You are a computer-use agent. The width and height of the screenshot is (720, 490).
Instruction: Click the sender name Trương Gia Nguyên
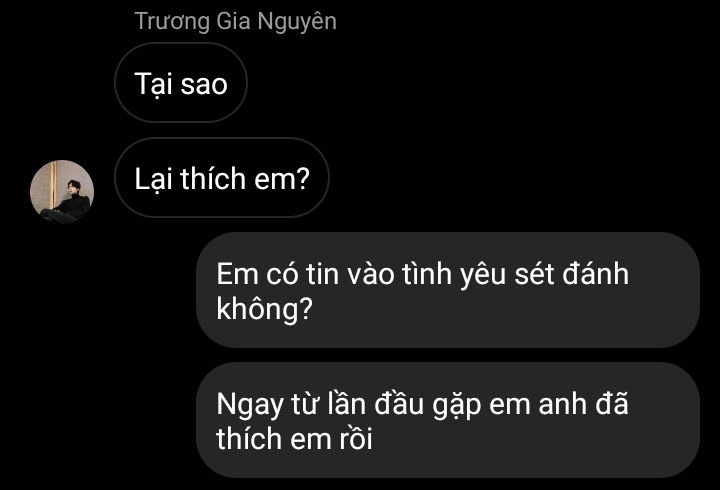[236, 22]
